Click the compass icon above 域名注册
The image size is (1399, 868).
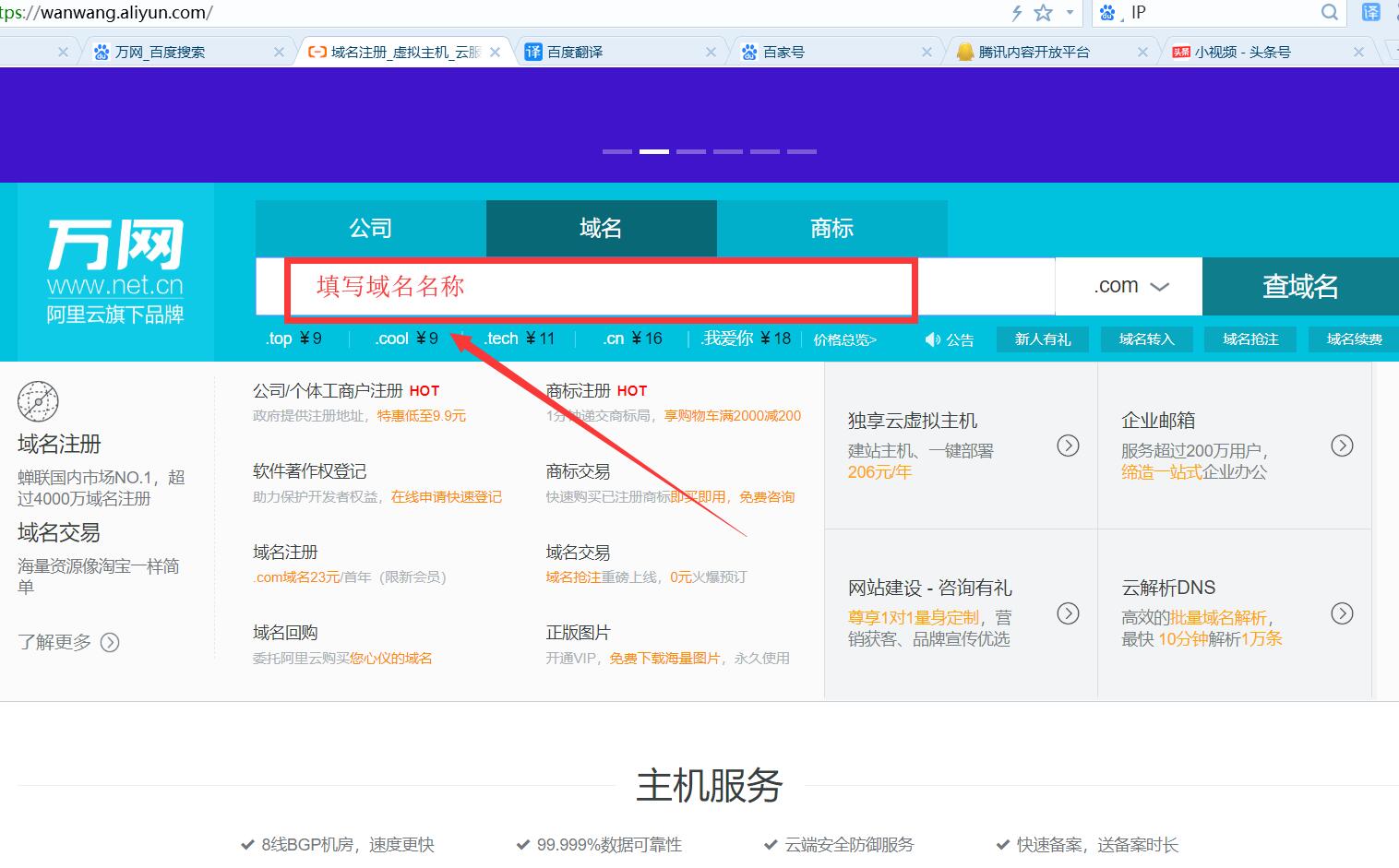pyautogui.click(x=40, y=402)
